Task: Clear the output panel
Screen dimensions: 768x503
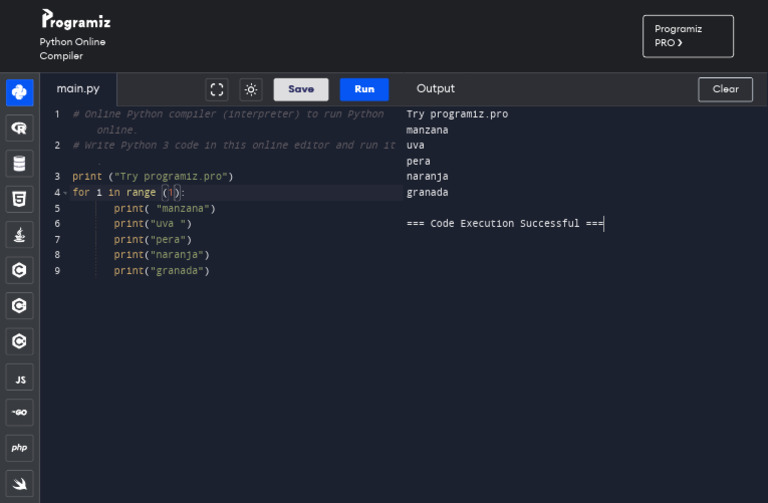Action: click(725, 89)
